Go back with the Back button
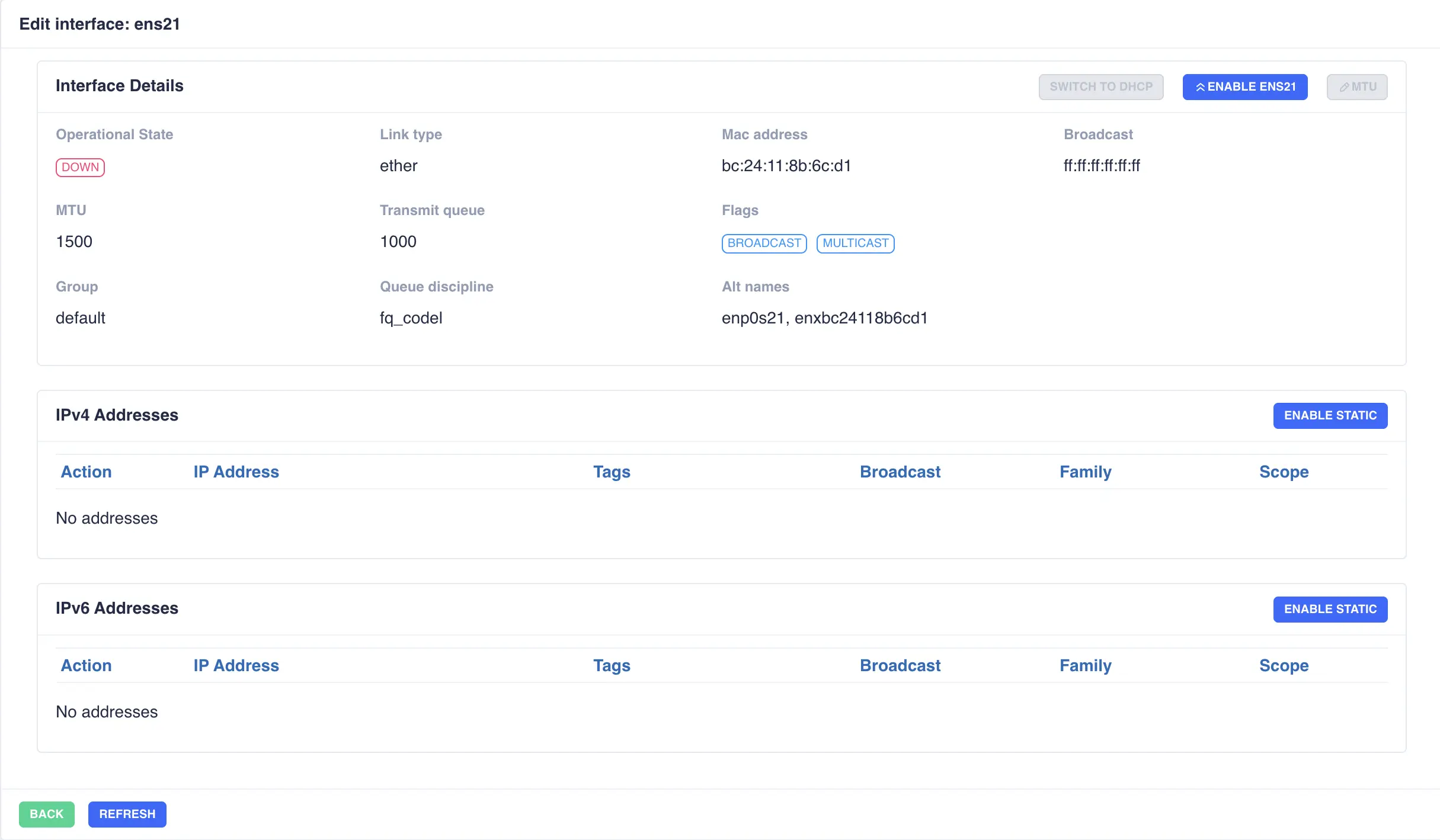This screenshot has height=840, width=1440. point(47,814)
